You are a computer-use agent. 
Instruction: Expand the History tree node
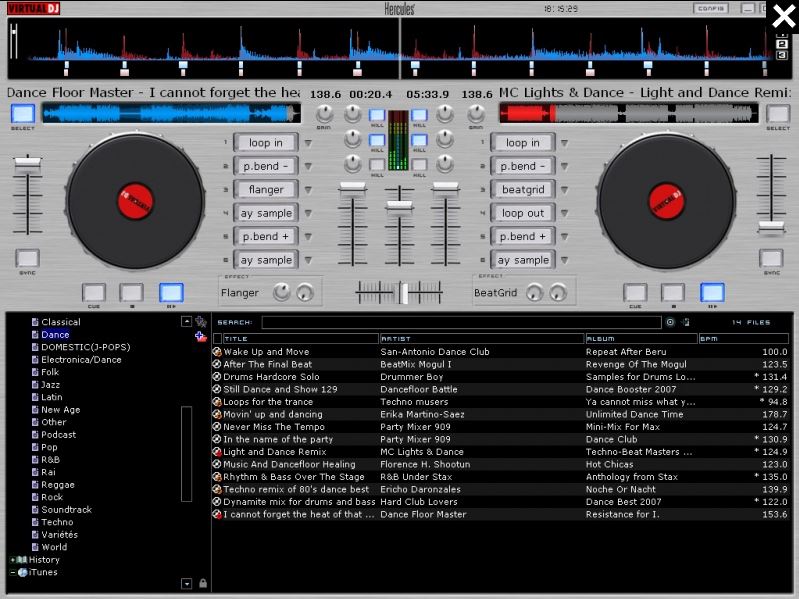tap(13, 560)
